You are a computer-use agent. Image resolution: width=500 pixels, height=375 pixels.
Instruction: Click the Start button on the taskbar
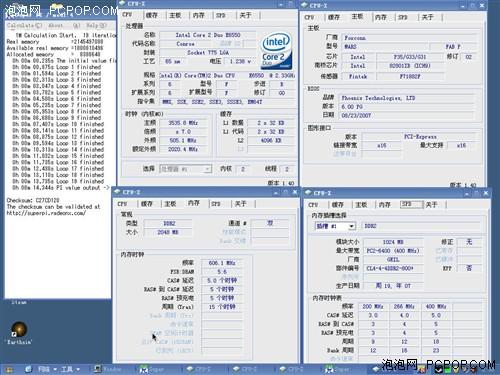point(8,370)
